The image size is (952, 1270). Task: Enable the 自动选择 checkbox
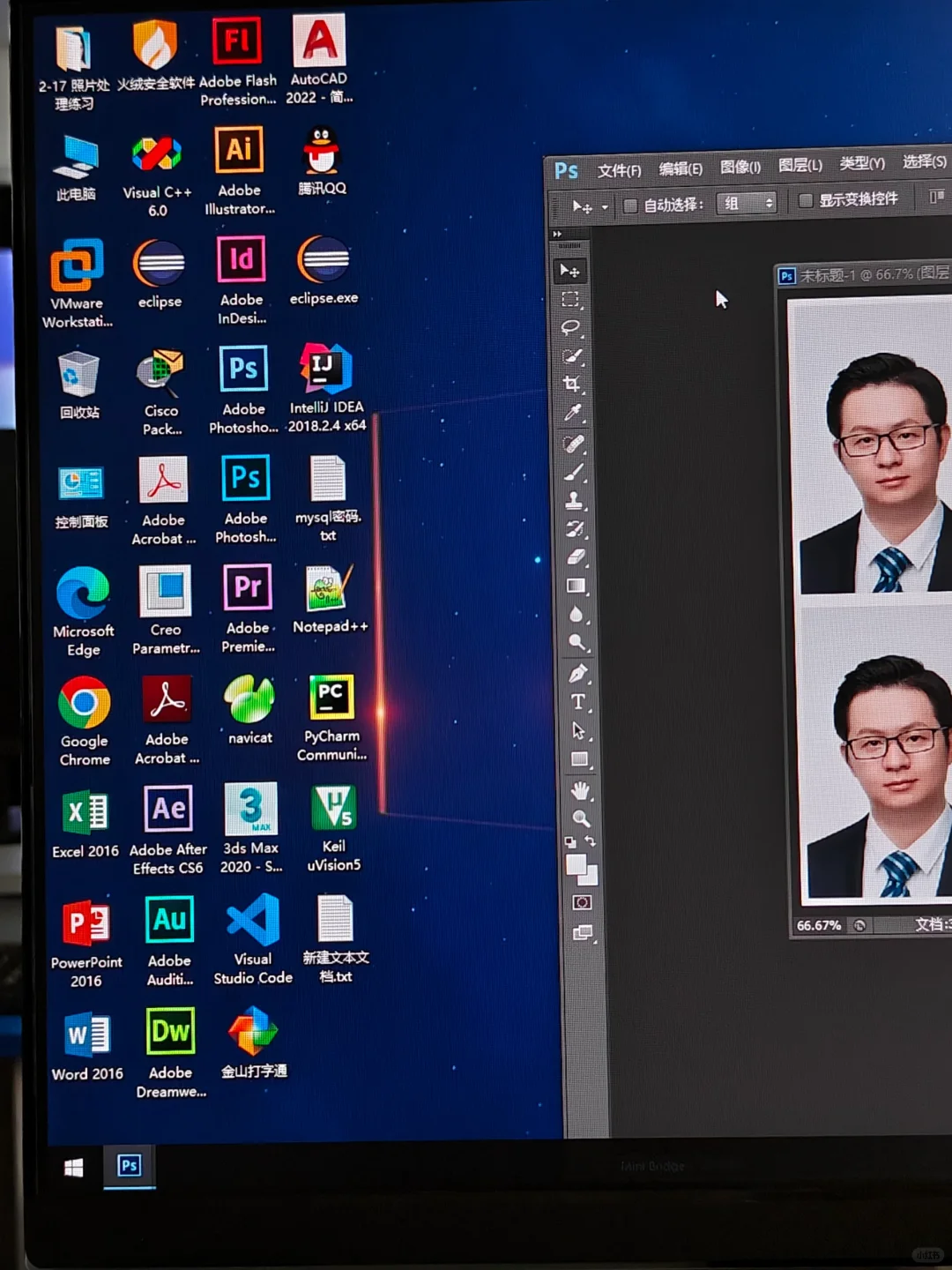pyautogui.click(x=630, y=205)
